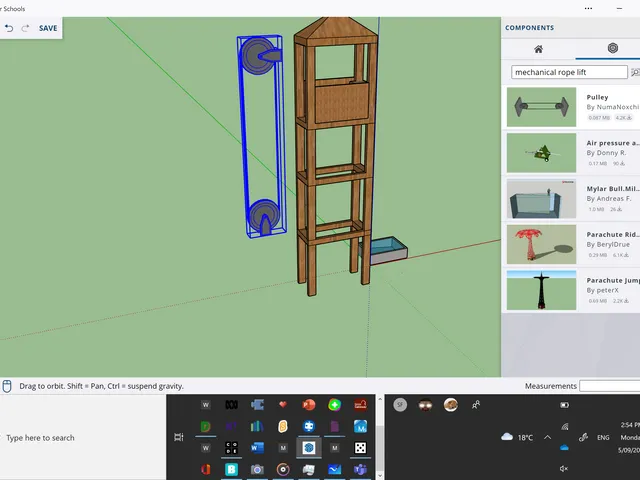
Task: Click the active SketchUp taskbar icon
Action: click(x=309, y=448)
